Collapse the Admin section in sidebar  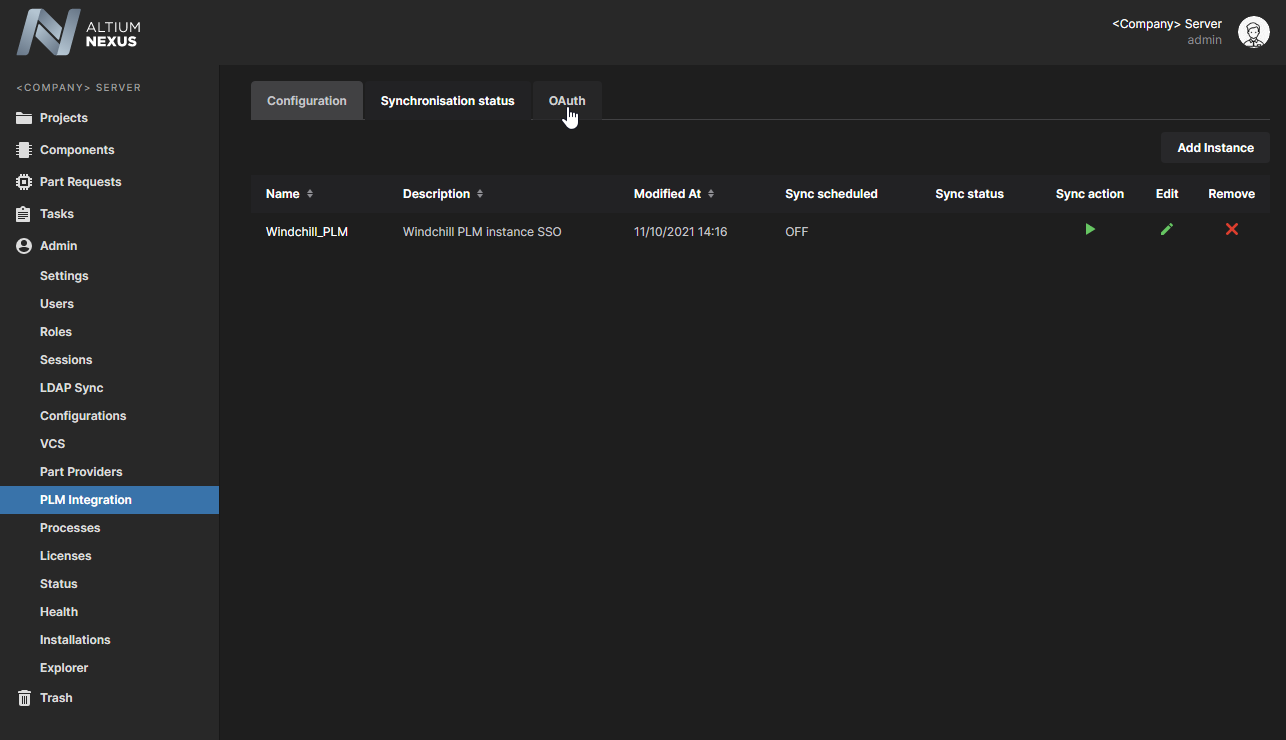pyautogui.click(x=58, y=246)
